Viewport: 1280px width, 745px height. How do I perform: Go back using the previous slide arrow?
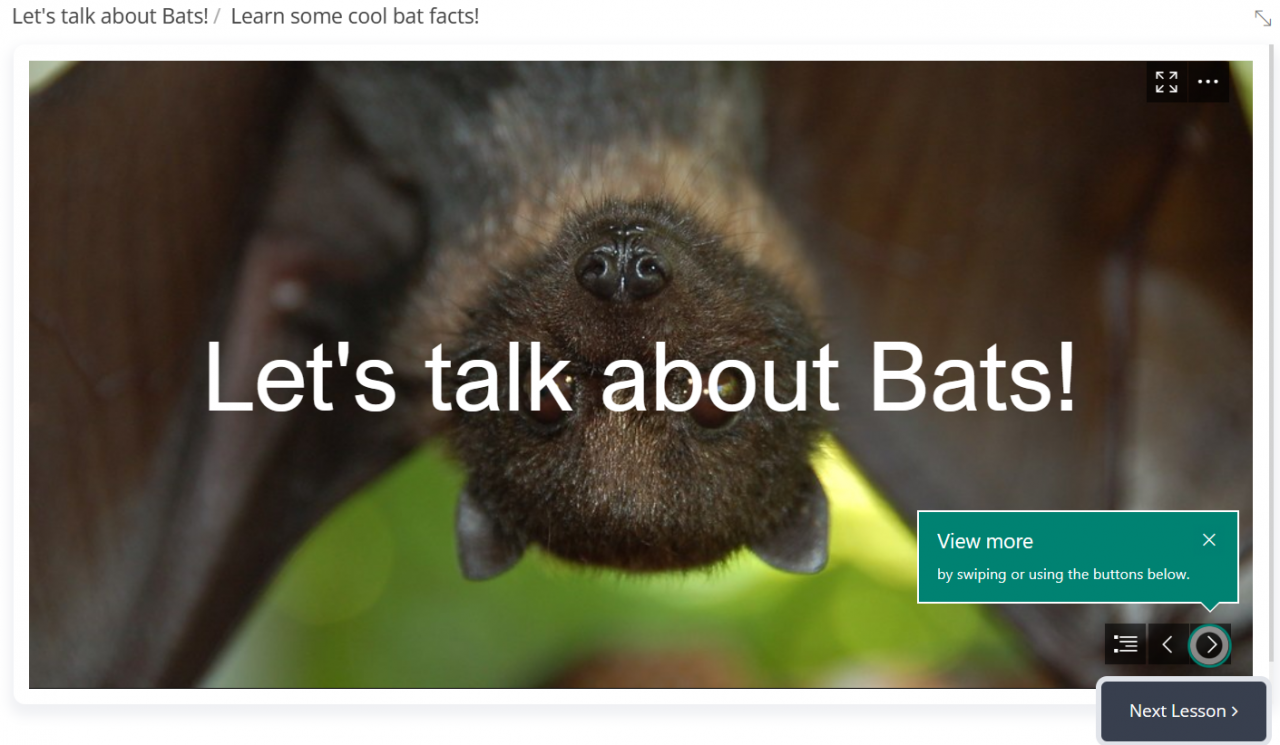1167,644
